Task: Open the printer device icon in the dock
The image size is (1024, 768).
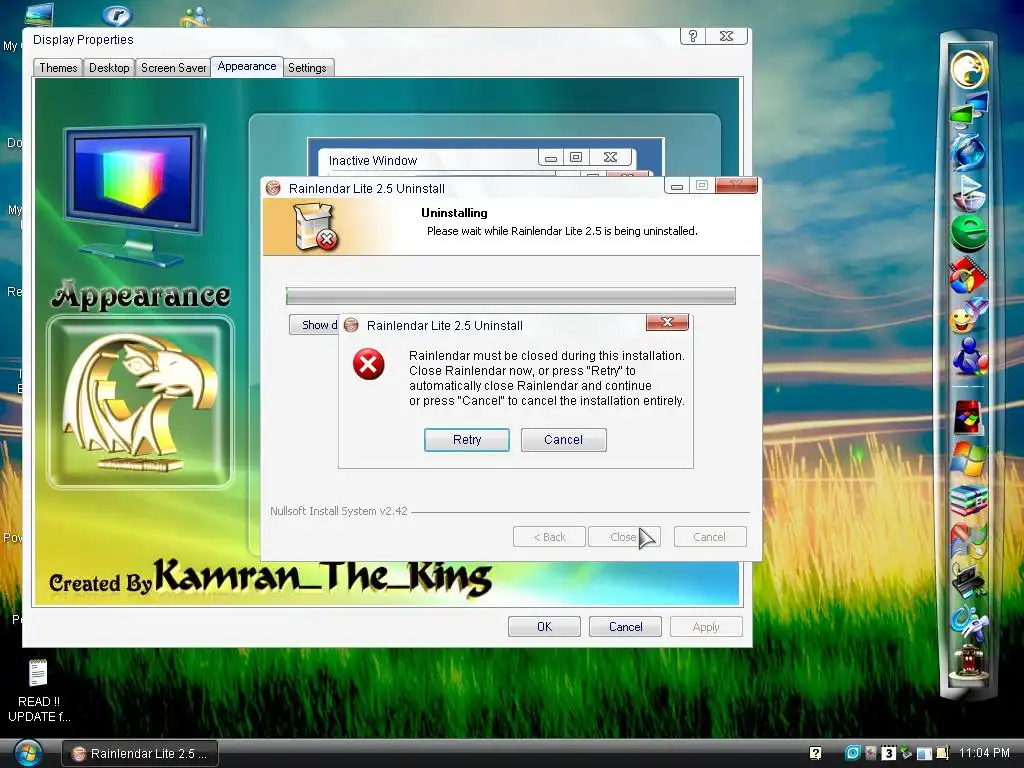Action: pos(968,581)
